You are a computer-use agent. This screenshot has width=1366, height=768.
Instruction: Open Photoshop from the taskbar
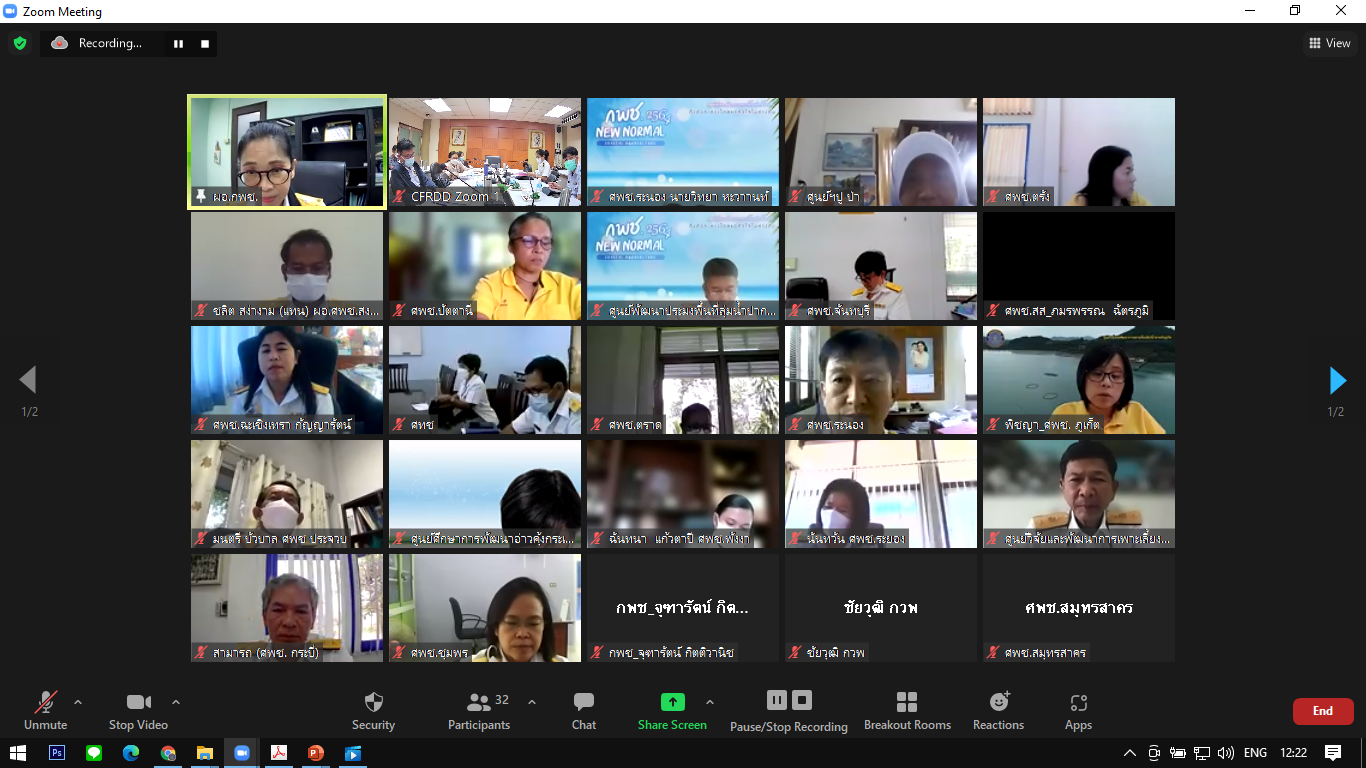pyautogui.click(x=57, y=753)
